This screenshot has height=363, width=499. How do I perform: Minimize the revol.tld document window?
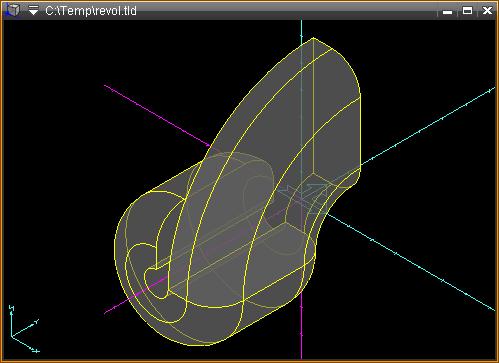click(x=447, y=11)
